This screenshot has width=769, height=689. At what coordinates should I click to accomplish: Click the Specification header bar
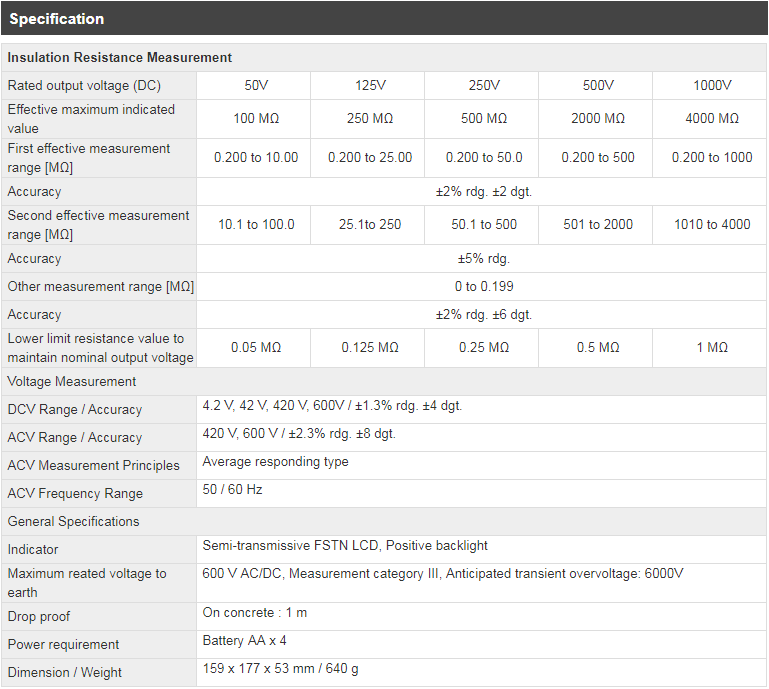(384, 19)
